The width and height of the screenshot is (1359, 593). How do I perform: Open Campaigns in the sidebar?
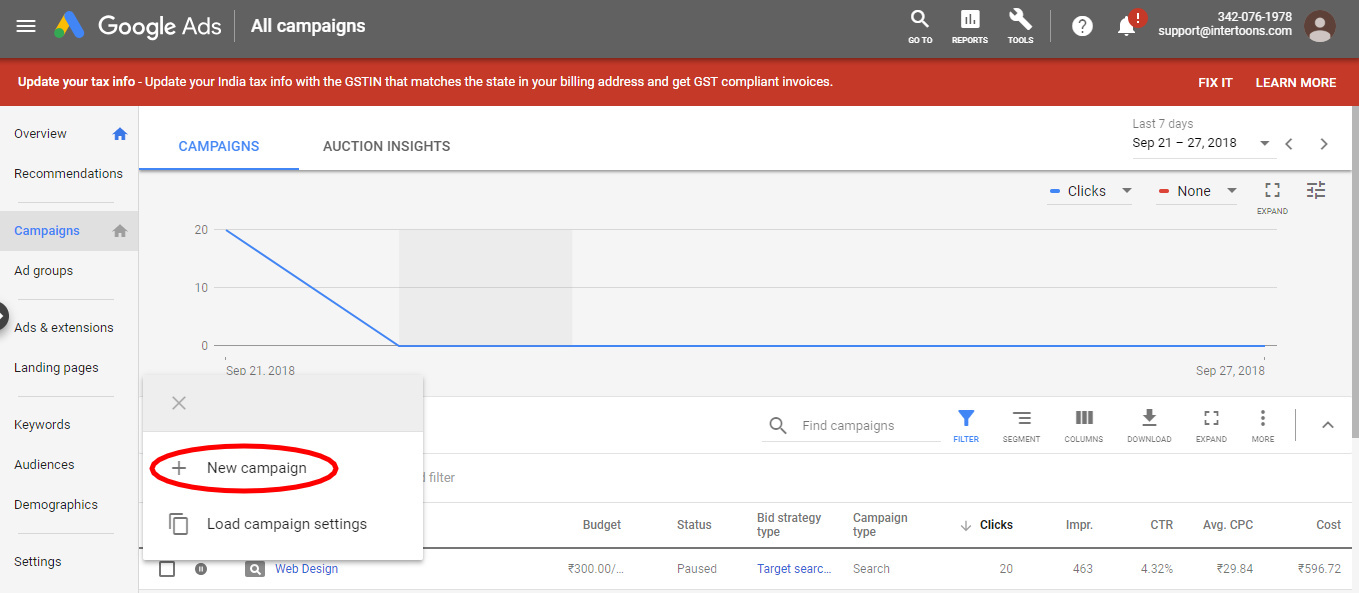tap(47, 231)
